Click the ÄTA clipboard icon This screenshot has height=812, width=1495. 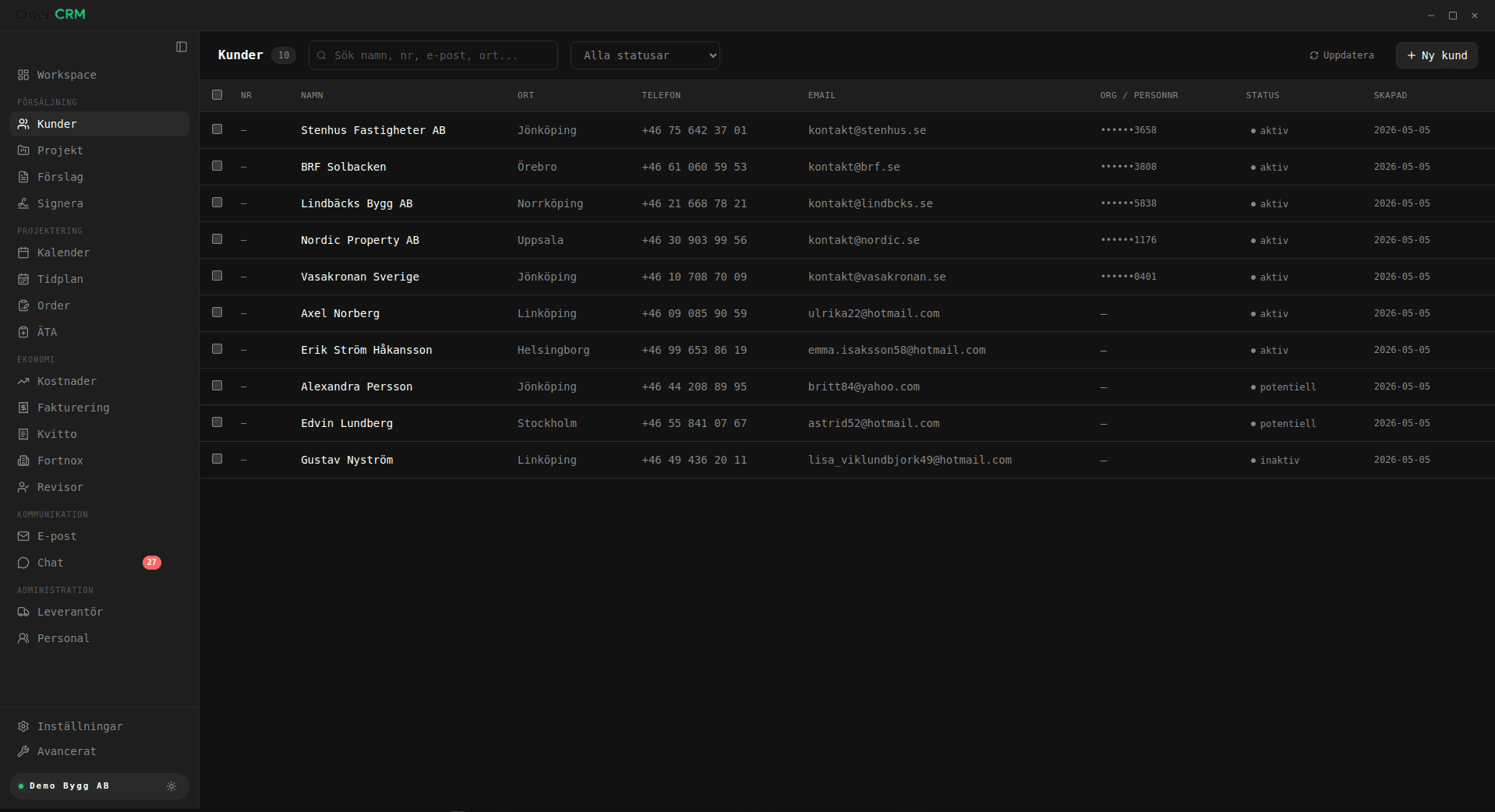click(23, 332)
